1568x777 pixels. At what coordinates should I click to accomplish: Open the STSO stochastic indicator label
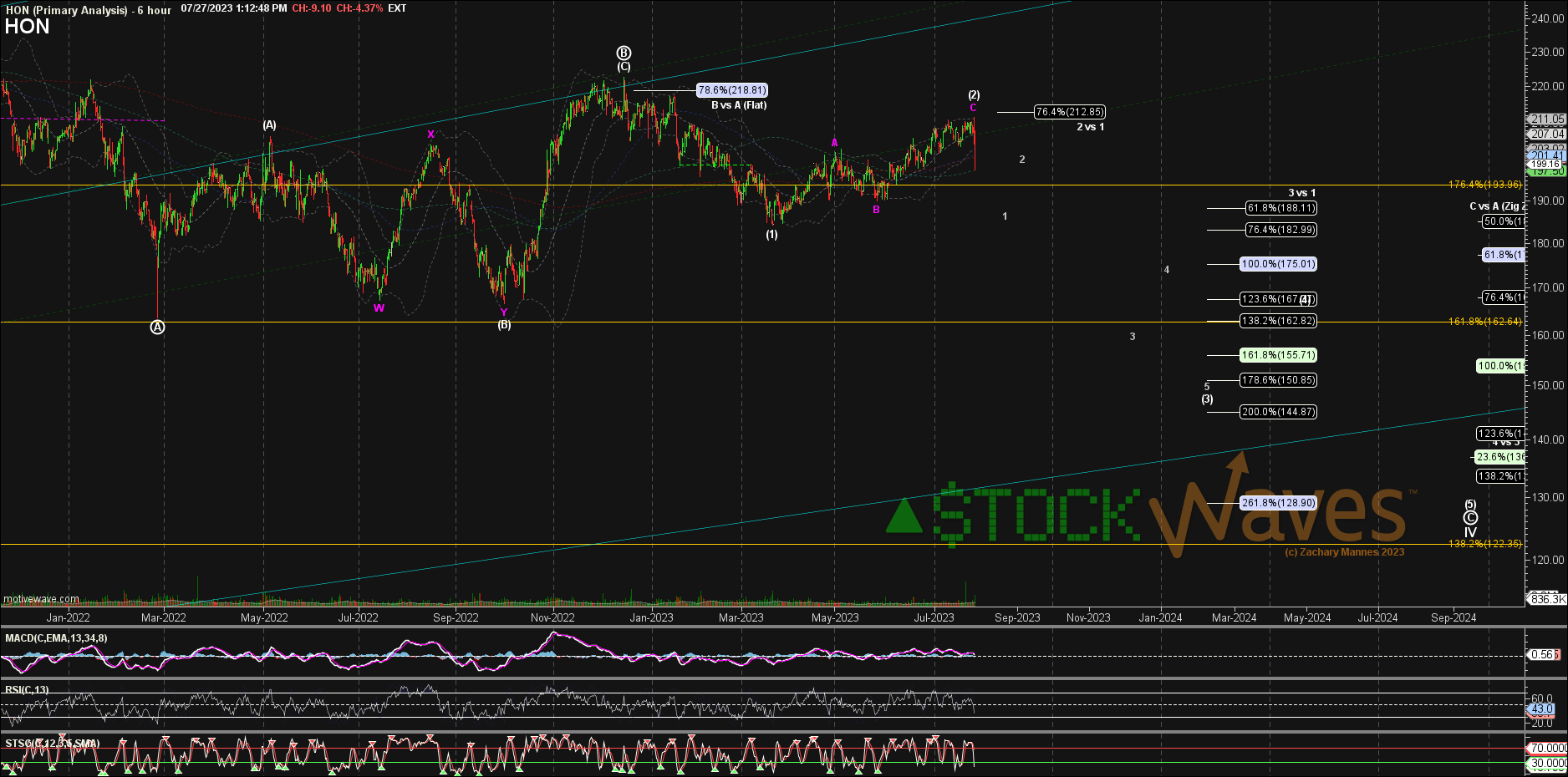[52, 743]
